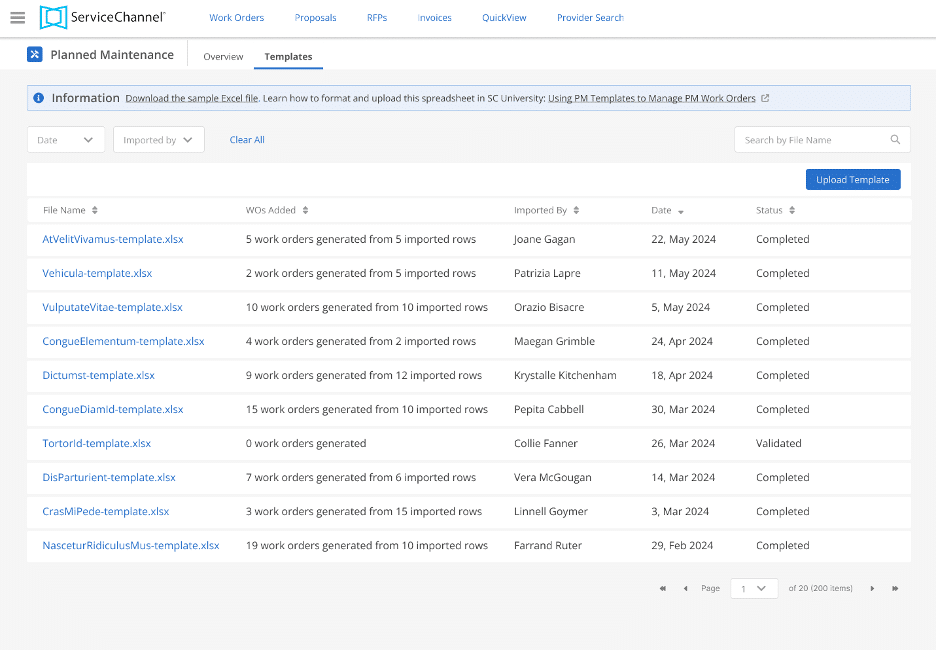
Task: Jump to the first page arrow
Action: pos(662,589)
